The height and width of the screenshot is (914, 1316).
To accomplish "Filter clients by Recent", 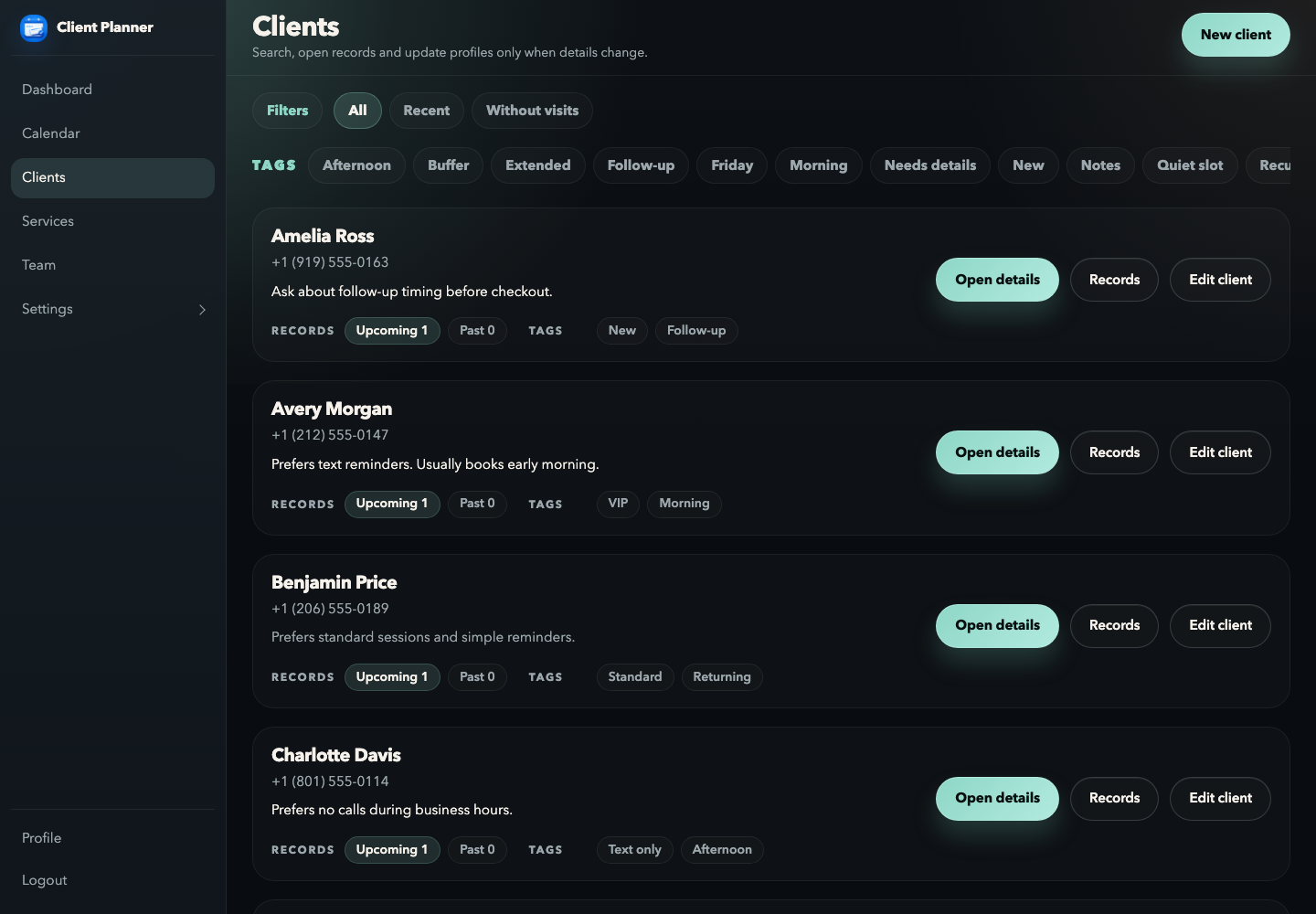I will click(427, 111).
